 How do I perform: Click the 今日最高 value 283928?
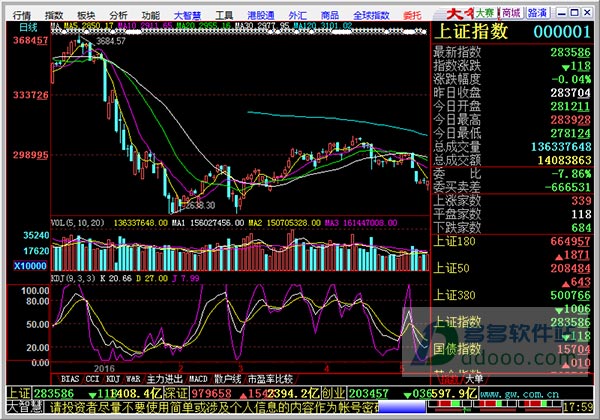tap(571, 120)
